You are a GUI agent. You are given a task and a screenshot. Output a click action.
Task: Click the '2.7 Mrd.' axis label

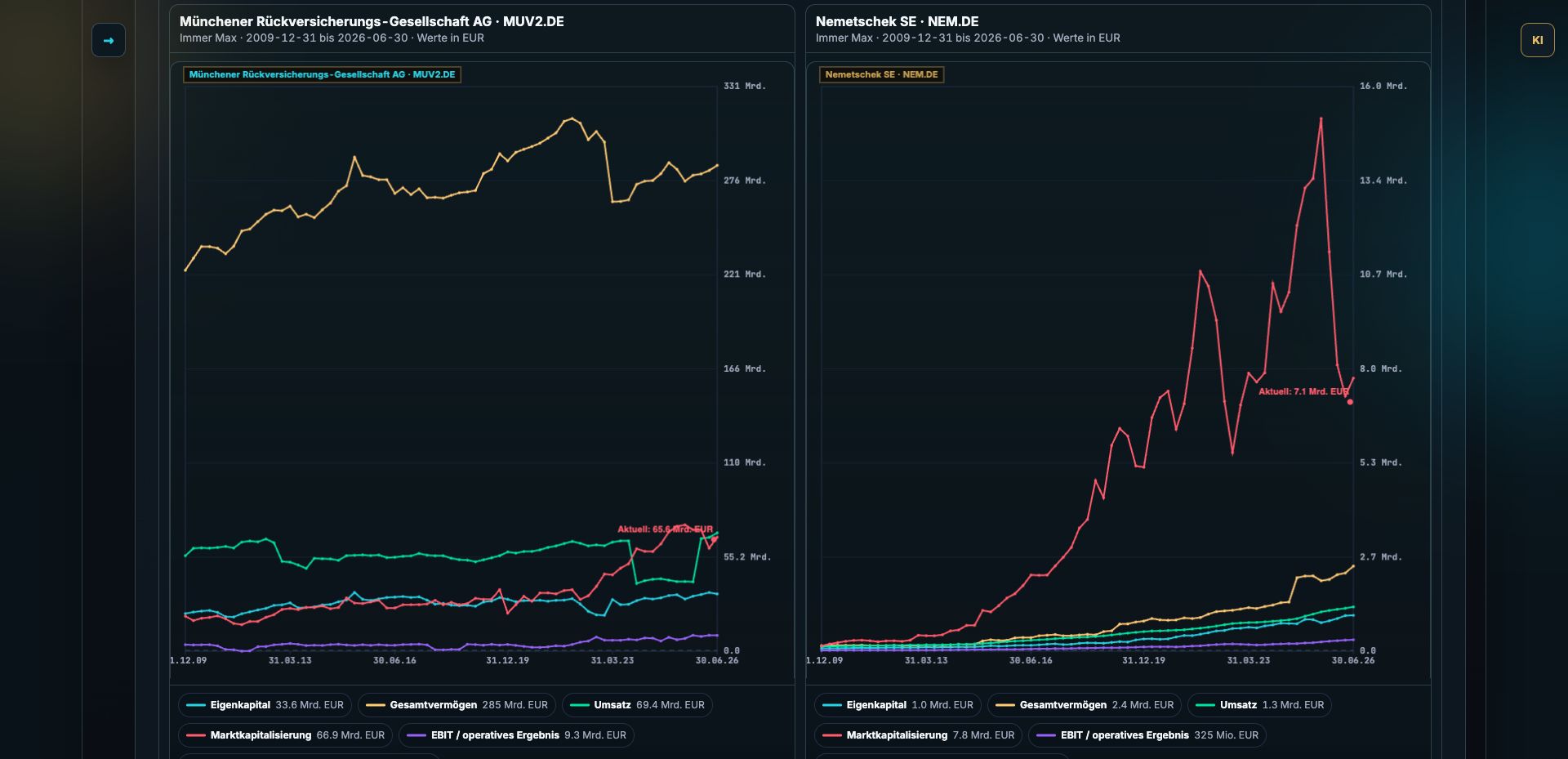pyautogui.click(x=1381, y=557)
